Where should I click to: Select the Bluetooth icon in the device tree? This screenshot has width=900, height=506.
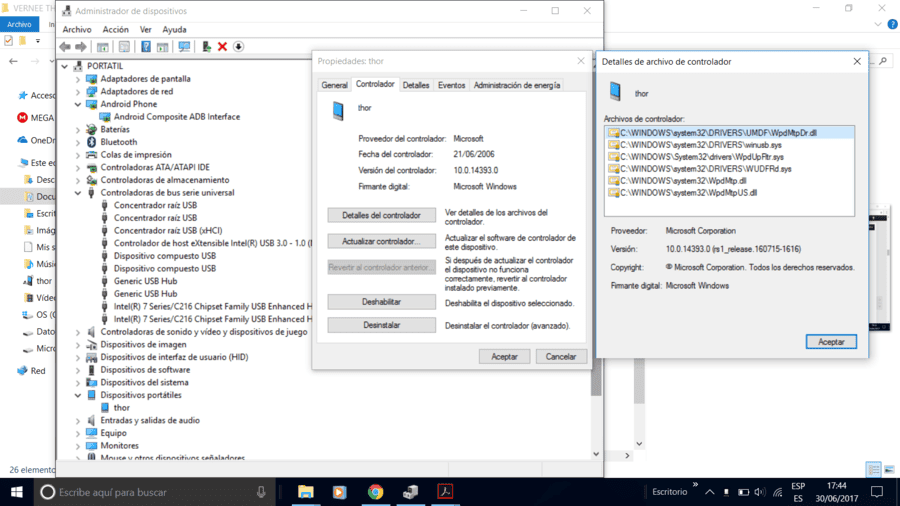[x=91, y=142]
